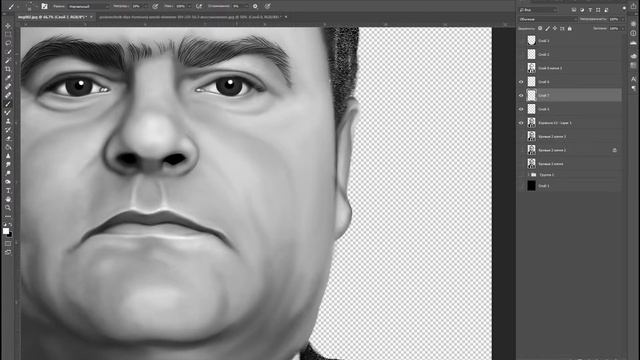The width and height of the screenshot is (640, 360).
Task: Toggle layer filtering on or off switch
Action: click(624, 8)
